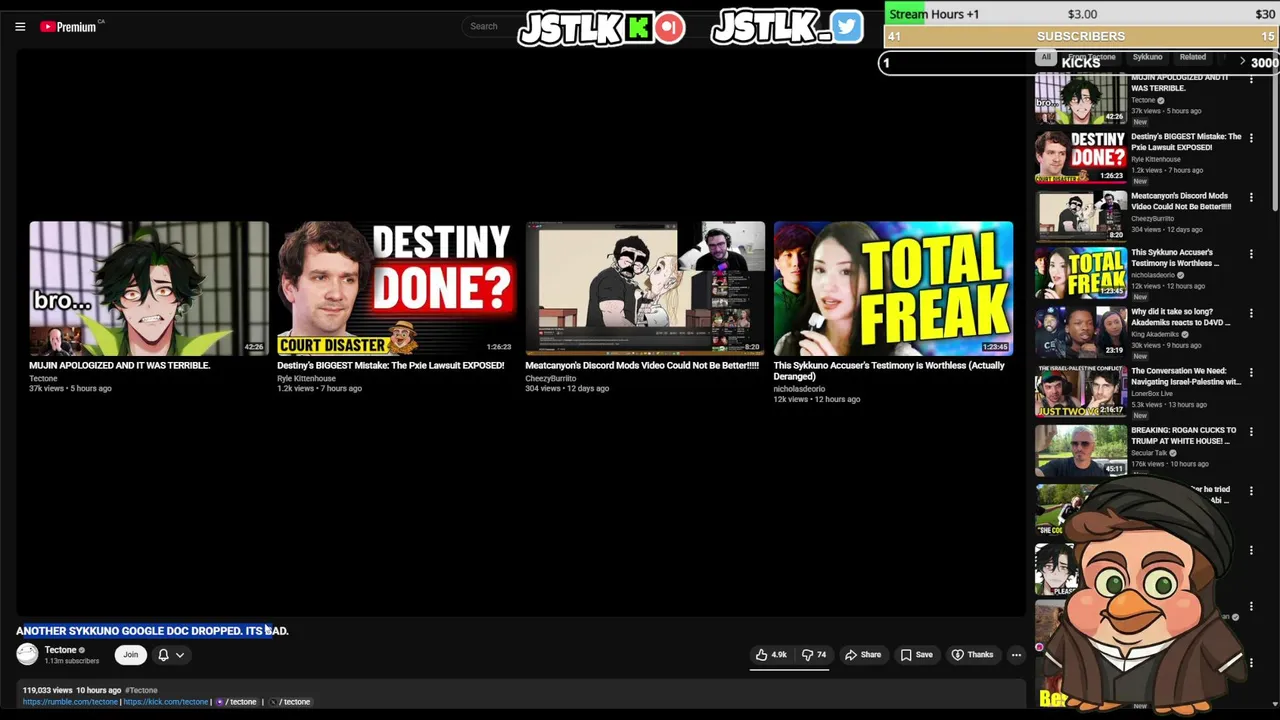Select the From Tectone filter chip
This screenshot has height=720, width=1280.
pos(1092,57)
